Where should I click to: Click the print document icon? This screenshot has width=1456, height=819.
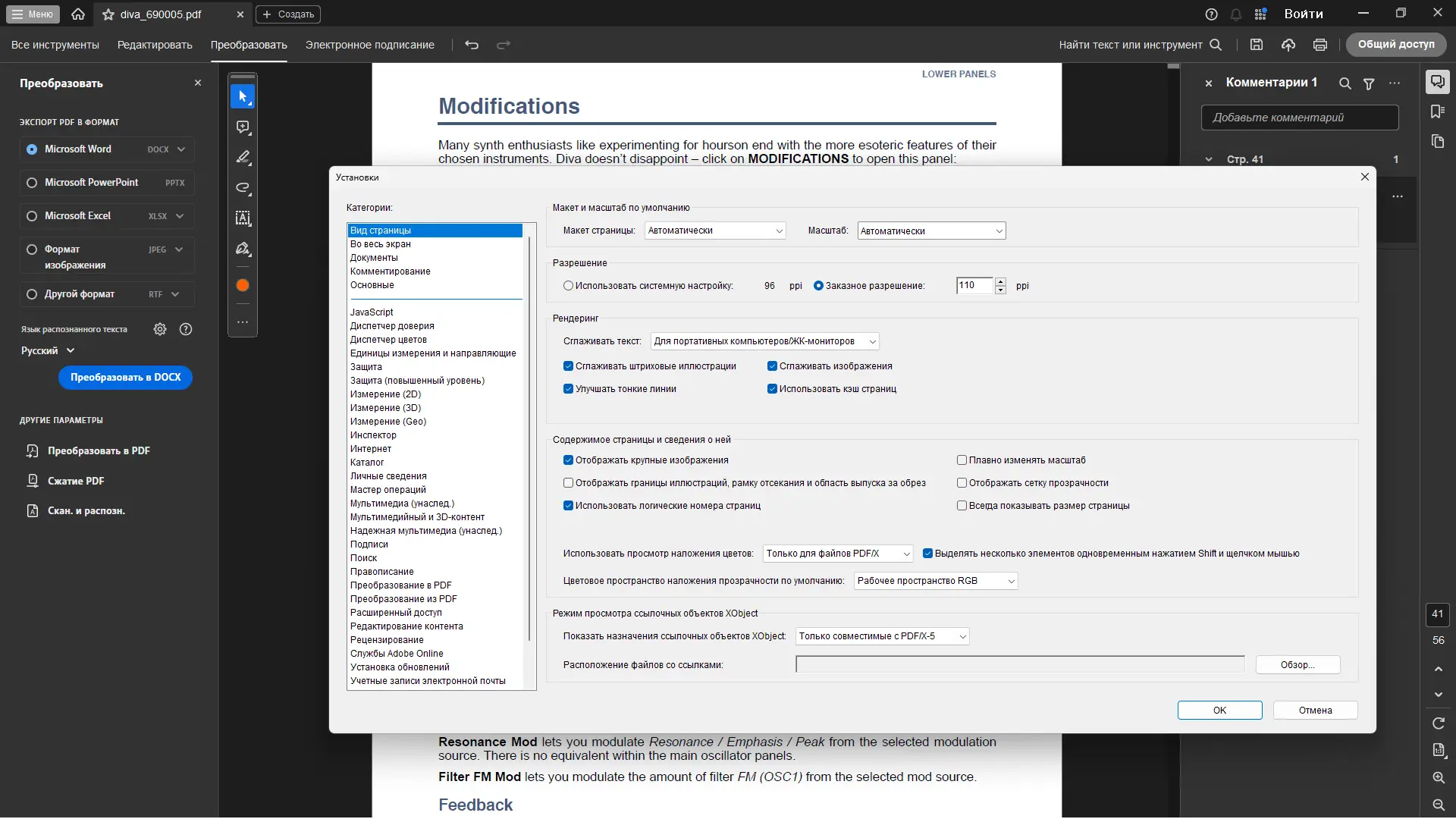click(1320, 45)
